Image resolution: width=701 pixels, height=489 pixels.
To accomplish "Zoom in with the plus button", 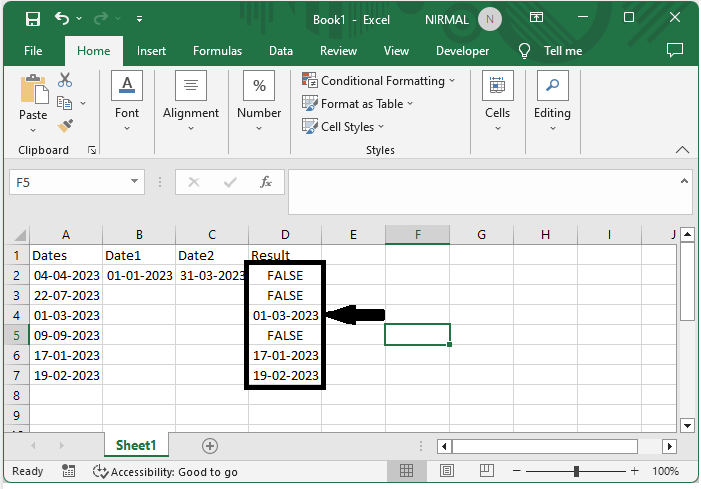I will pyautogui.click(x=634, y=471).
